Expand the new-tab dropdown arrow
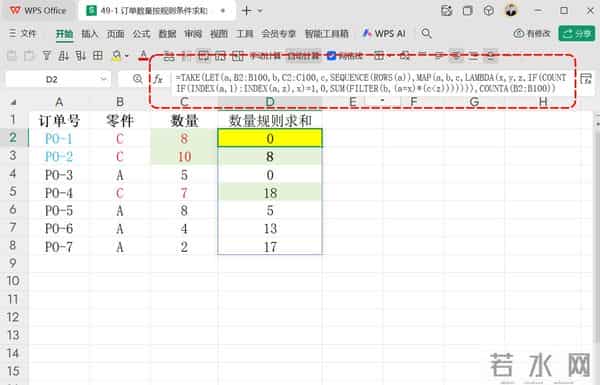 [x=260, y=11]
